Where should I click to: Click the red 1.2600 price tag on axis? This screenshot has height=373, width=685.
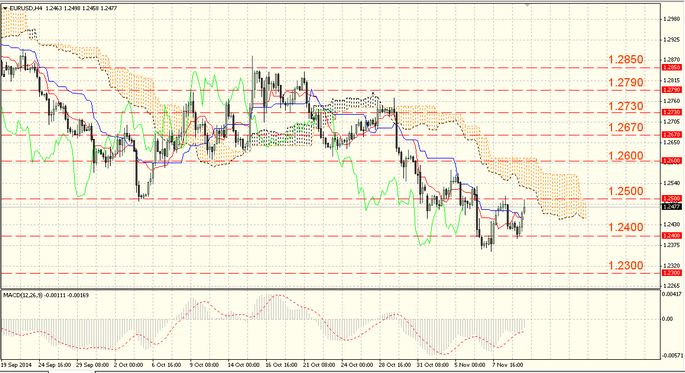click(672, 161)
